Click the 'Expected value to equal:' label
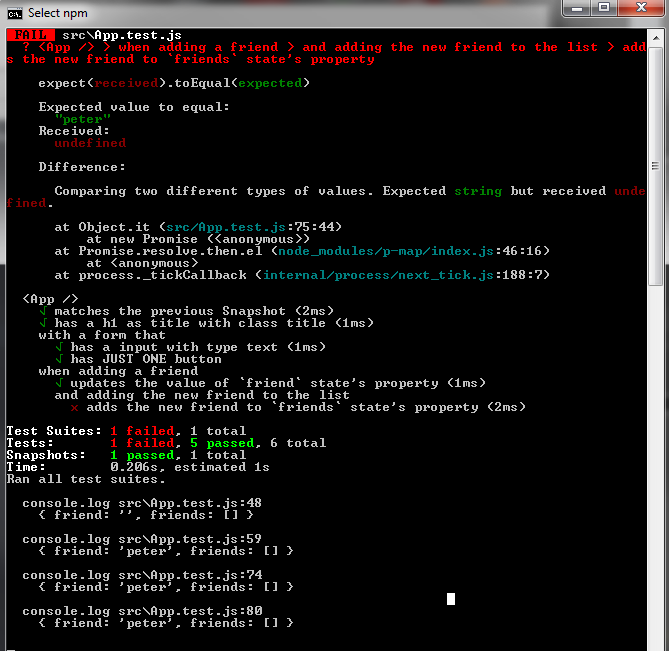This screenshot has width=669, height=651. pos(134,107)
